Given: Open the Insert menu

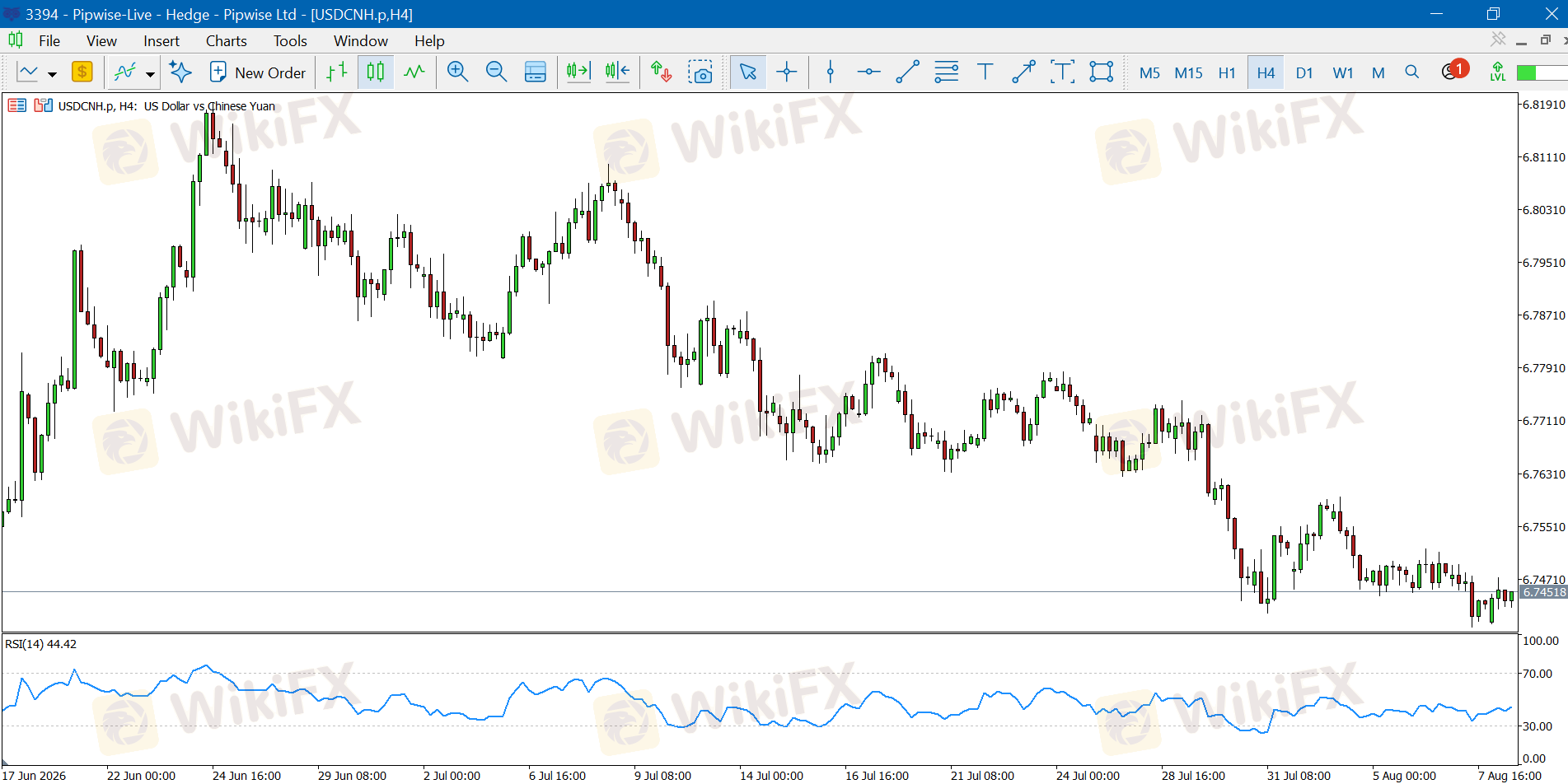Looking at the screenshot, I should click(x=161, y=41).
